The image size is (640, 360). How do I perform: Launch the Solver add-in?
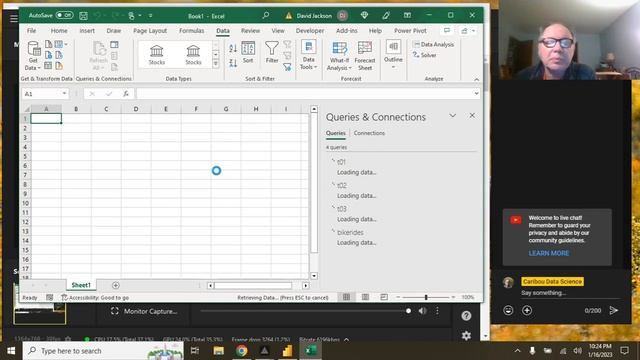424,55
